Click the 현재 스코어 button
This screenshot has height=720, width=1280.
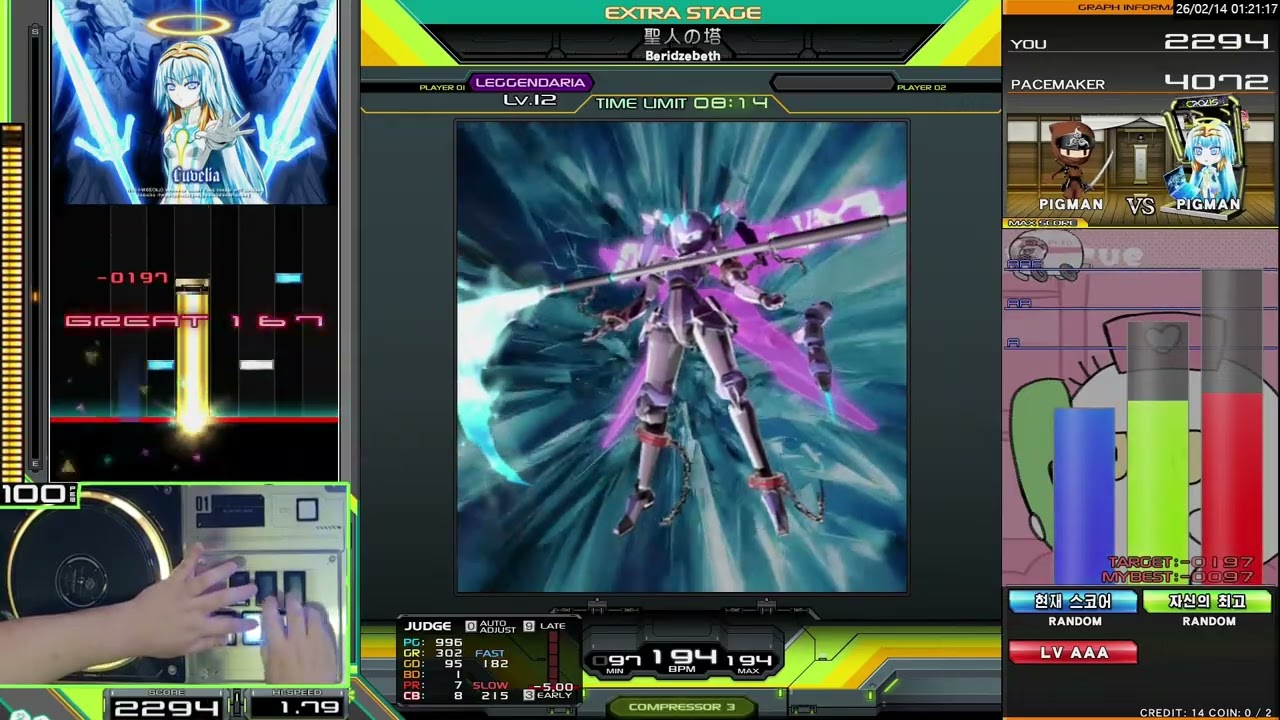point(1073,601)
